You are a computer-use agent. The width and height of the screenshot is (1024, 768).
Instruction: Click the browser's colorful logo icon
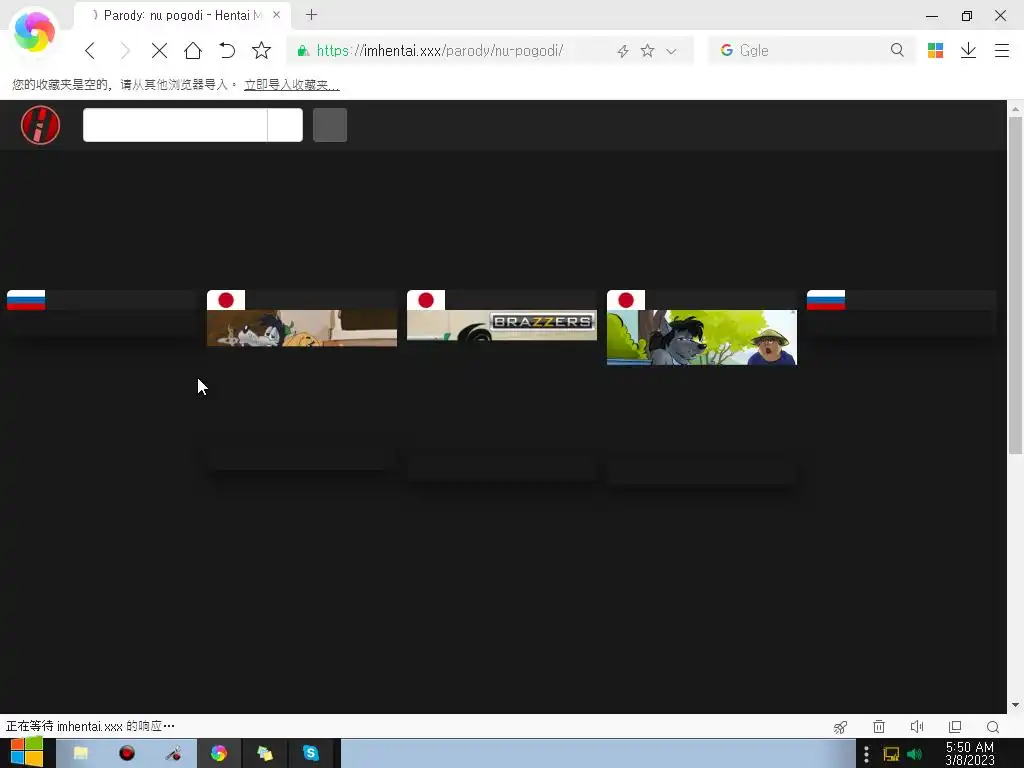(x=34, y=32)
